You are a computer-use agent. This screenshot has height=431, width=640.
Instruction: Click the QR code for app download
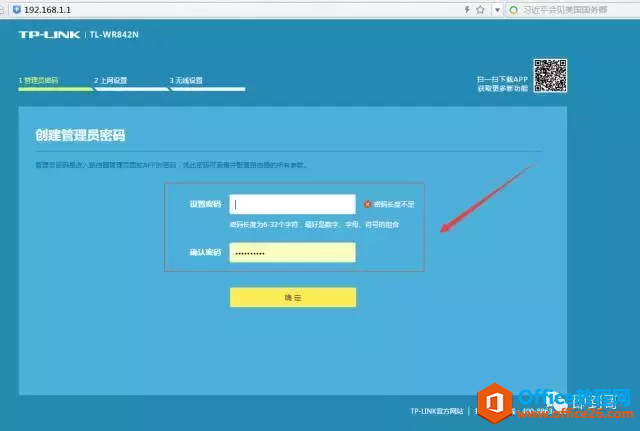pos(549,77)
